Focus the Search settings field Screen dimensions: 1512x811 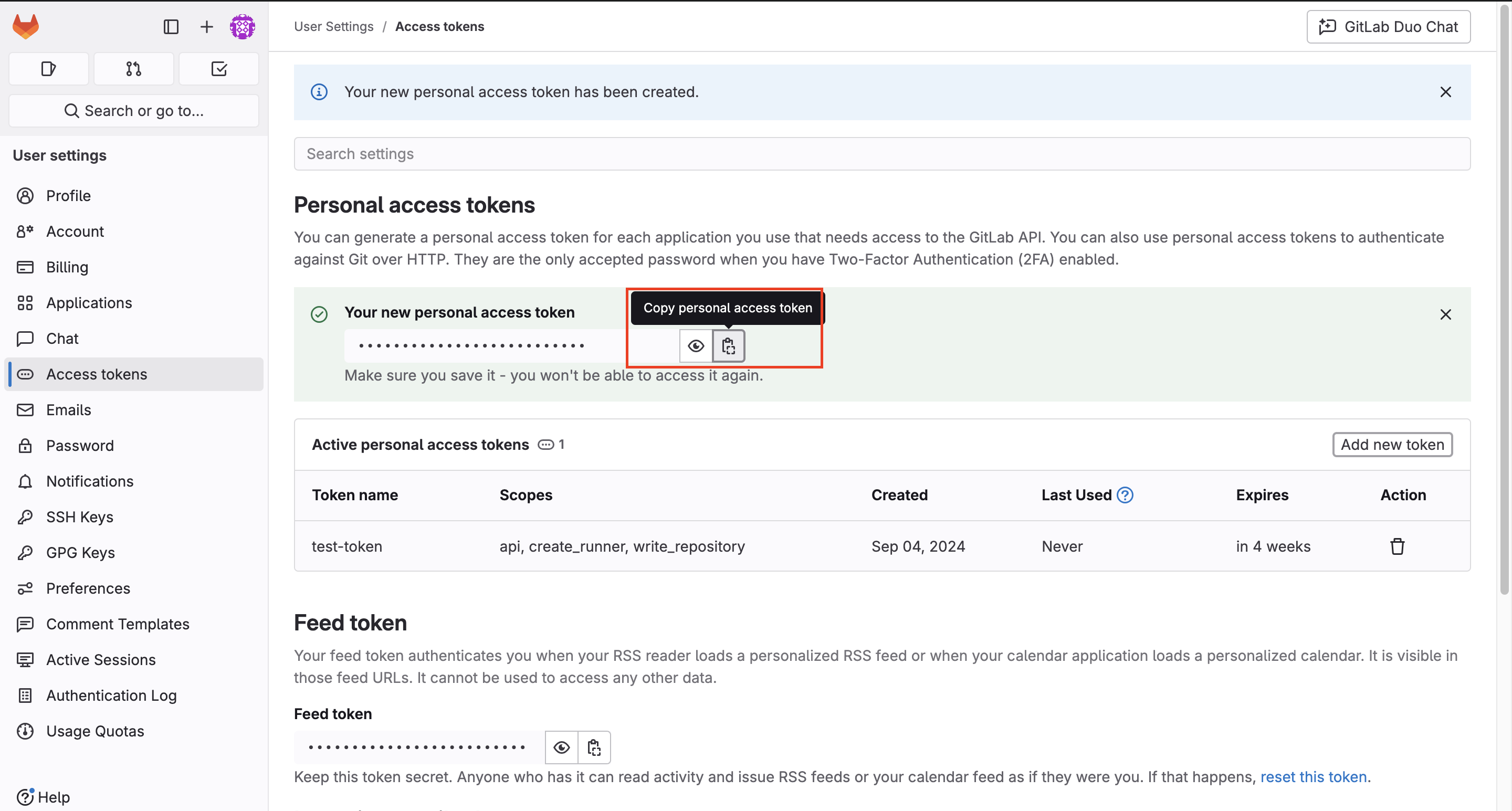click(881, 154)
